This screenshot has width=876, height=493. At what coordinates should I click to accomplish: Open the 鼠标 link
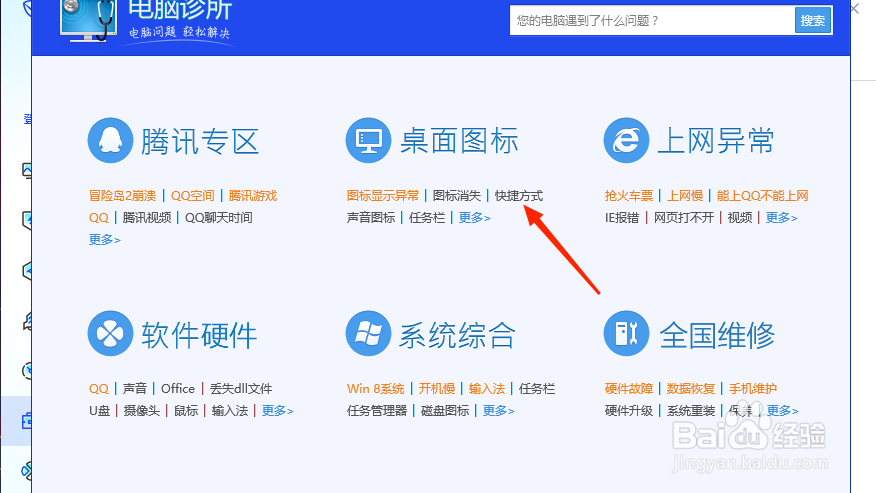pyautogui.click(x=186, y=410)
